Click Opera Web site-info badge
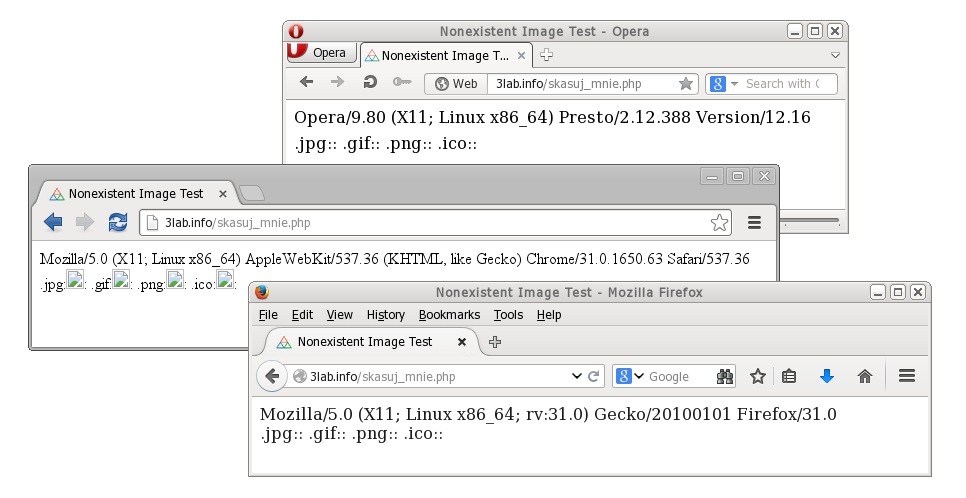The height and width of the screenshot is (498, 966). pyautogui.click(x=456, y=84)
